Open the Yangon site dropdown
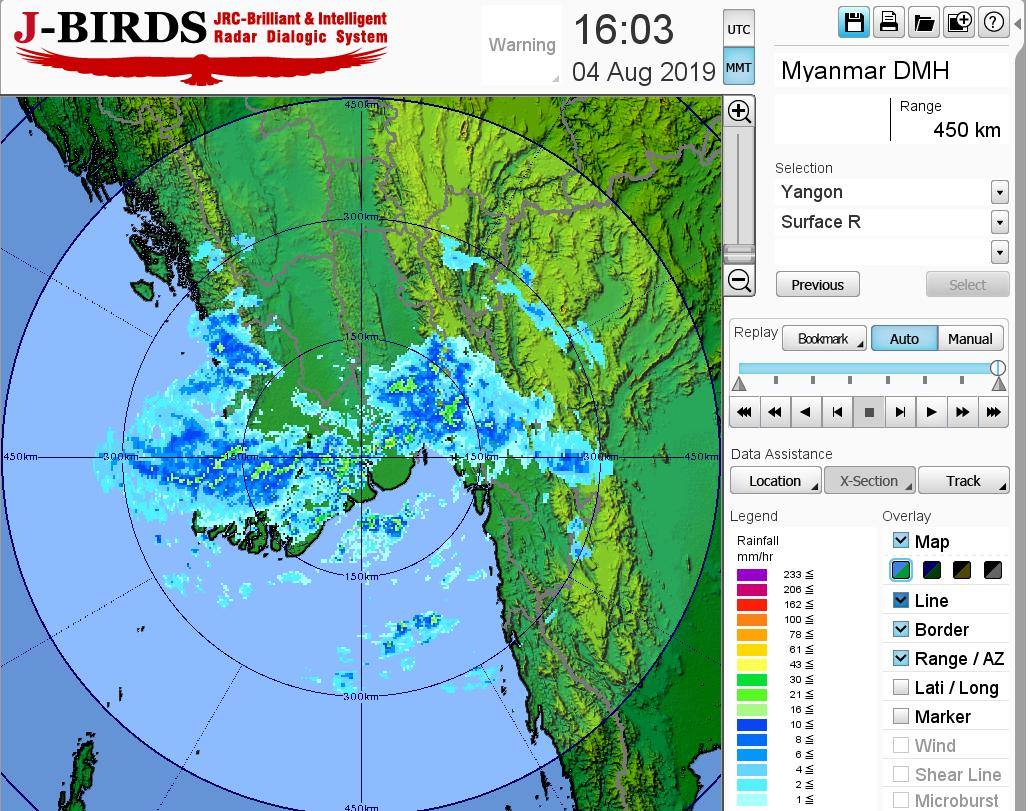 pyautogui.click(x=999, y=192)
